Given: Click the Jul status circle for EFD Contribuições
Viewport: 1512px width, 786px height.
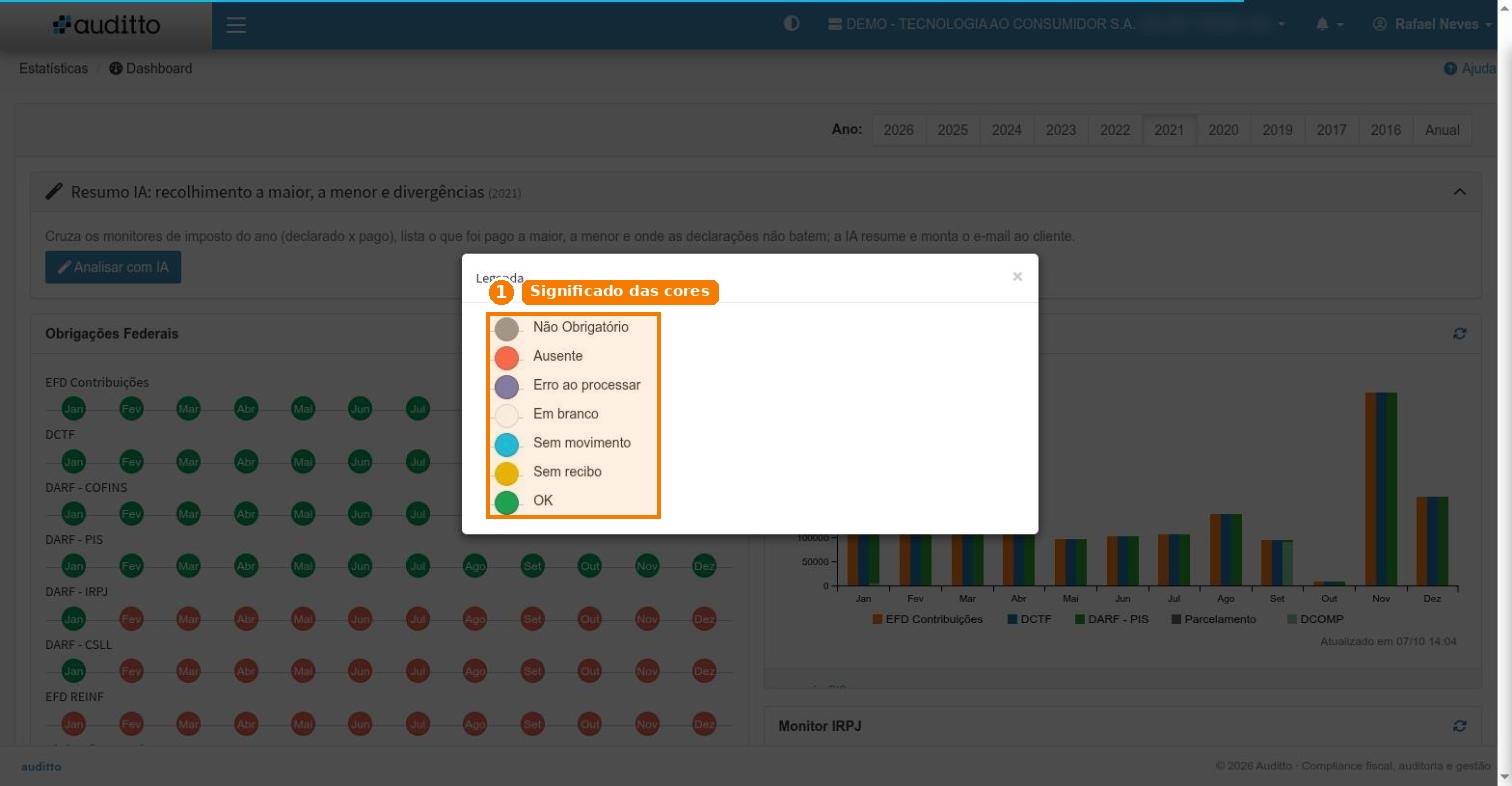Looking at the screenshot, I should pyautogui.click(x=418, y=408).
